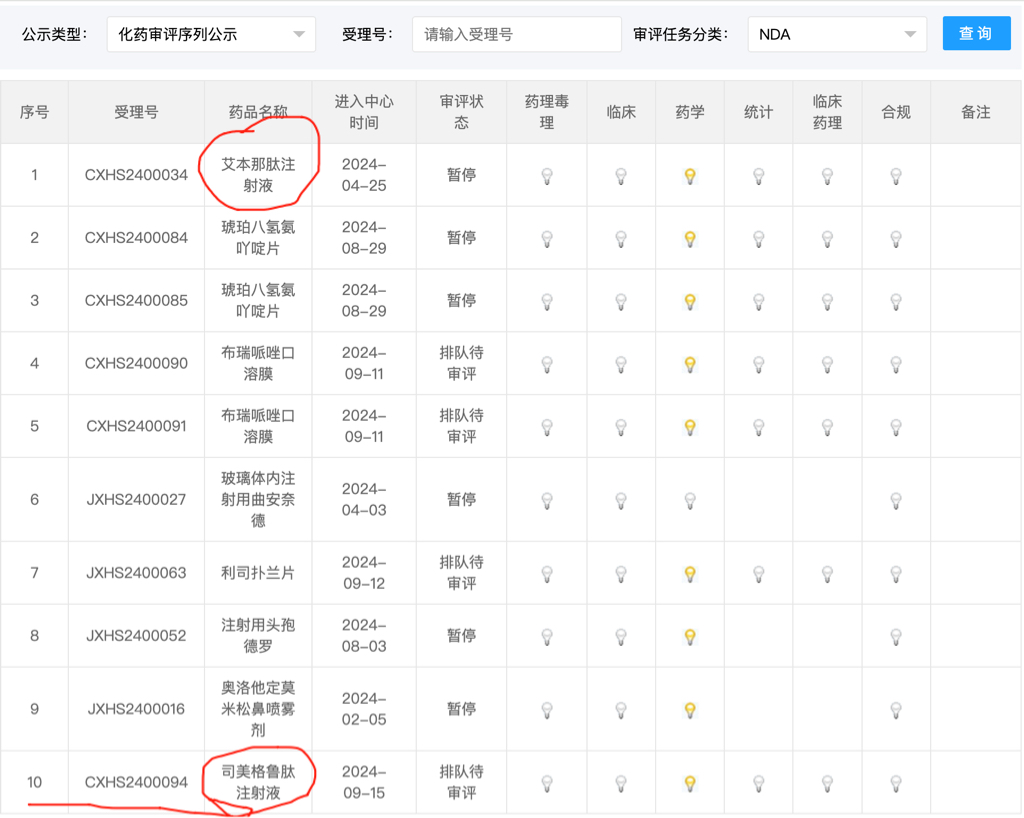This screenshot has height=818, width=1024.
Task: Click the 统计 bulb for CXHS2400090
Action: pos(759,364)
